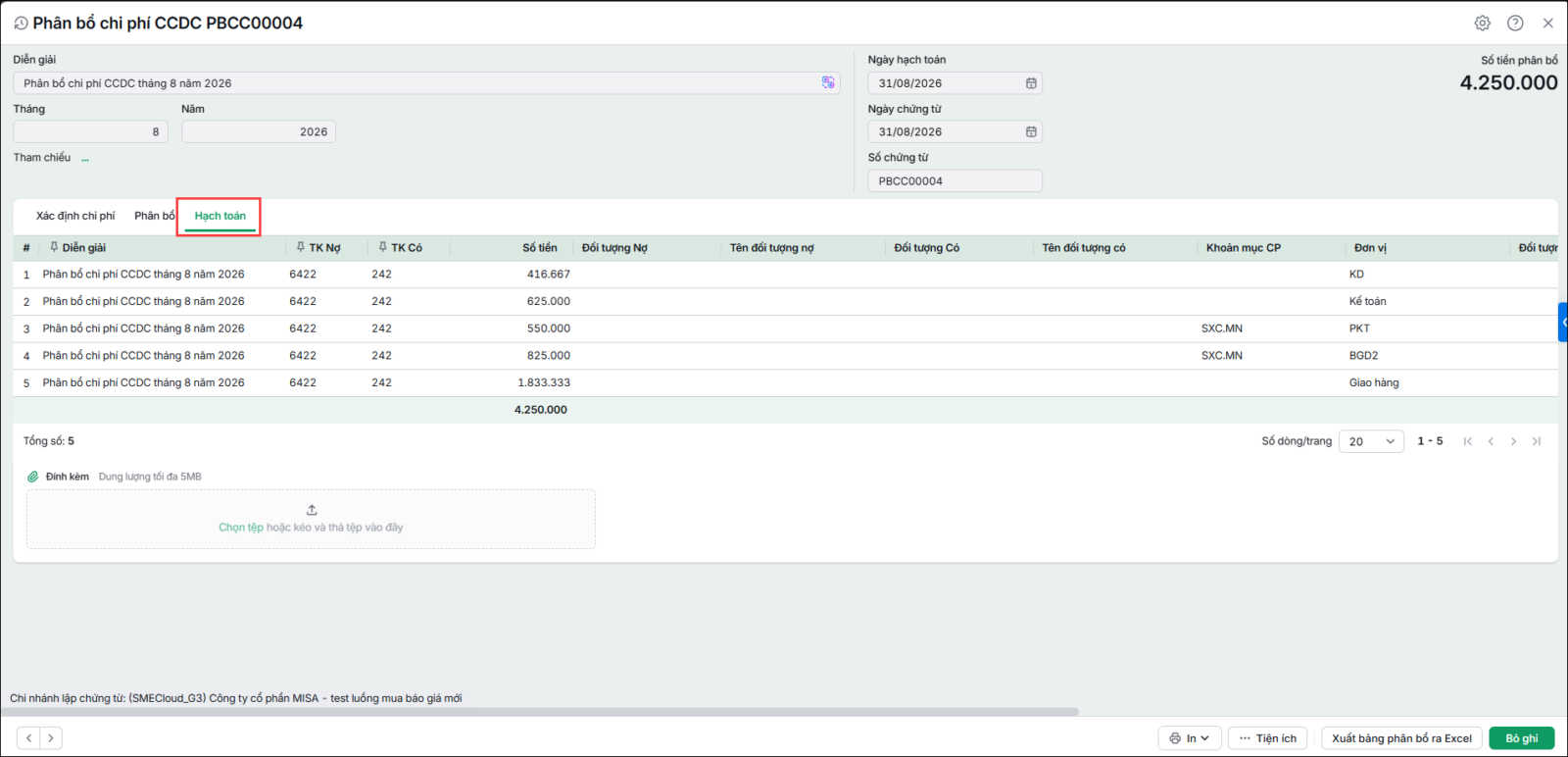1568x757 pixels.
Task: Click the Tháng field
Action: [x=90, y=131]
